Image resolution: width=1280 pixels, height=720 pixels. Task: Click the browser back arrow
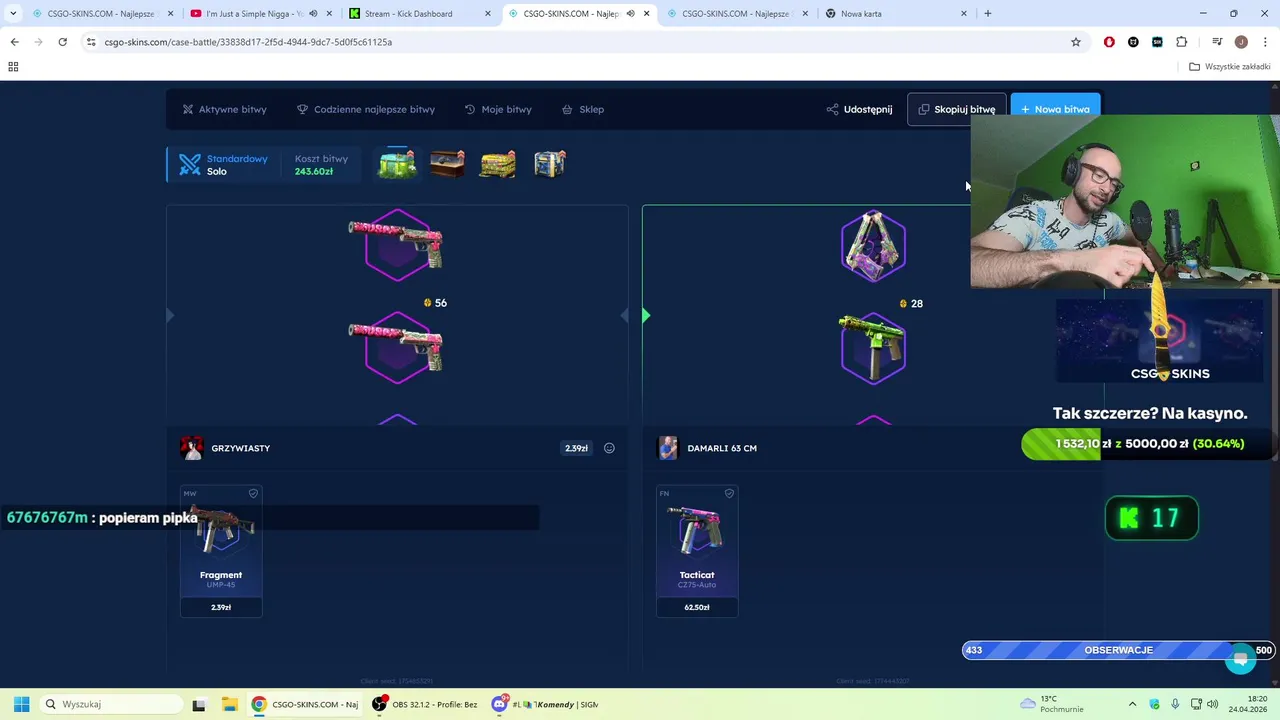click(14, 42)
